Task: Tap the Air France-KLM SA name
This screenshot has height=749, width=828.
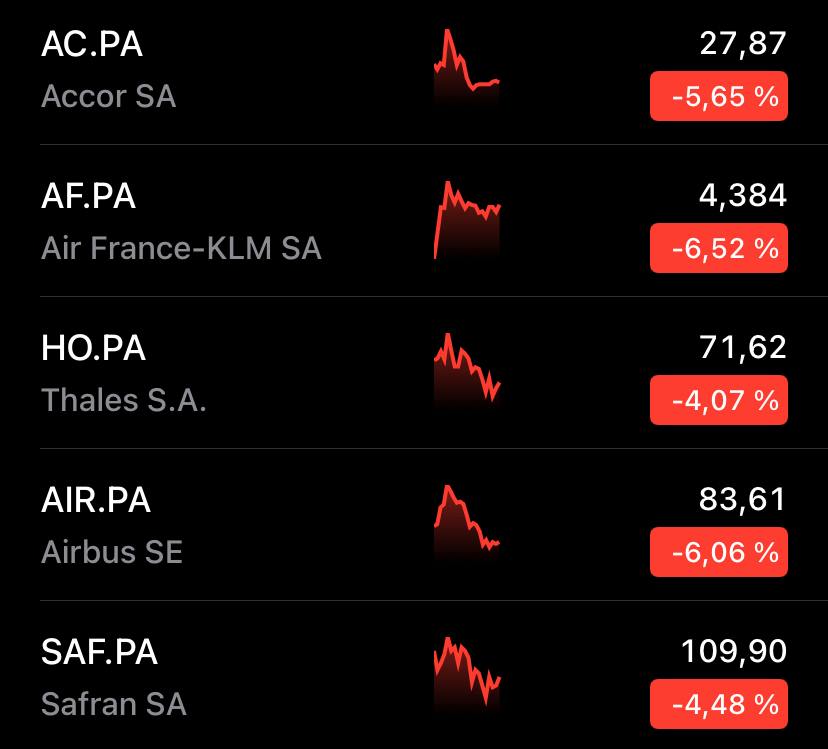Action: [x=181, y=248]
